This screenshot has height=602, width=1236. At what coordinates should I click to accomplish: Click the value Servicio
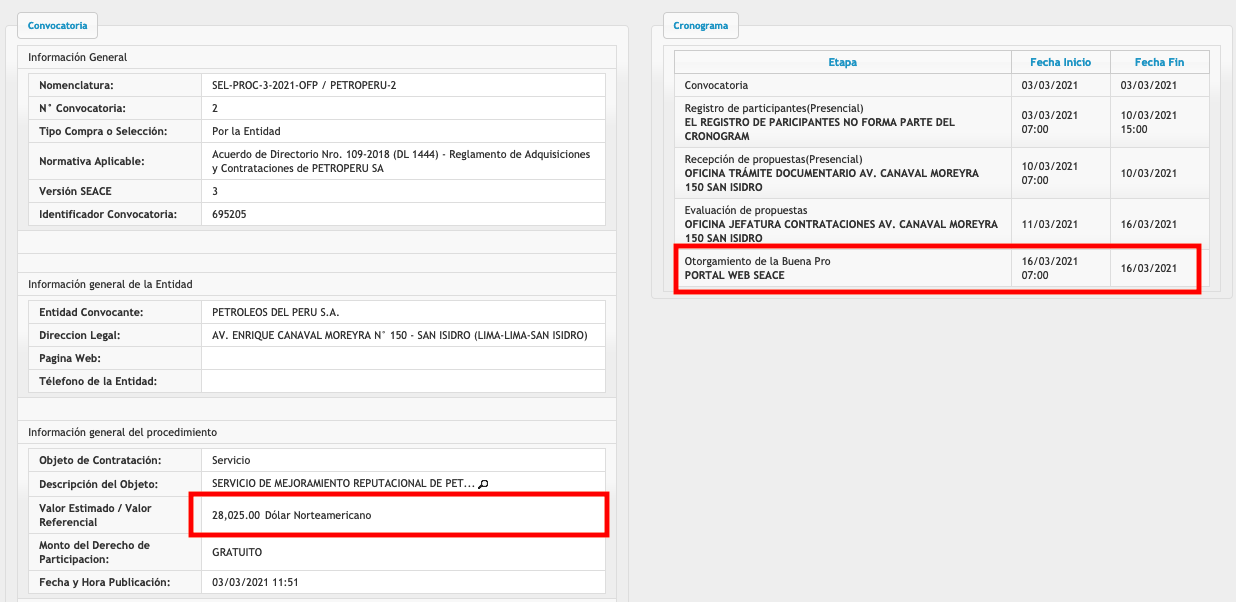click(x=231, y=460)
